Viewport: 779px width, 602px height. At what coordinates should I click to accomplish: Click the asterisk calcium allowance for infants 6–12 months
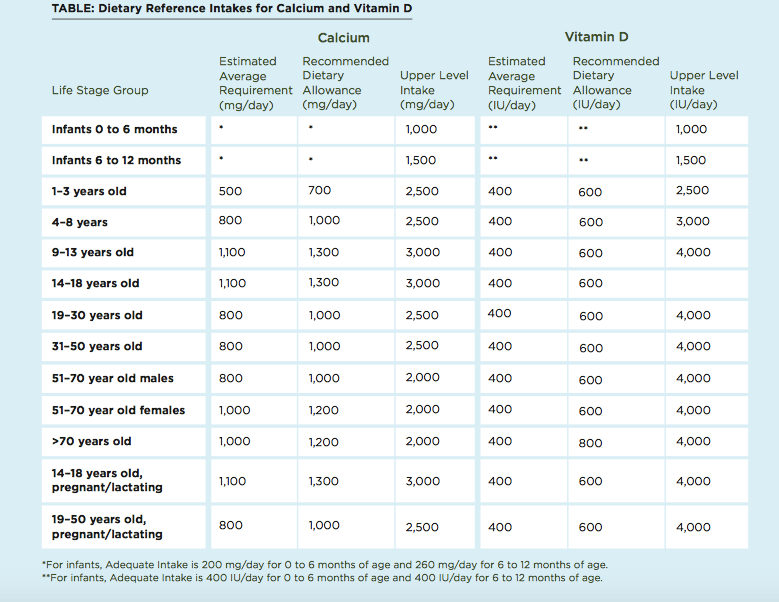311,159
